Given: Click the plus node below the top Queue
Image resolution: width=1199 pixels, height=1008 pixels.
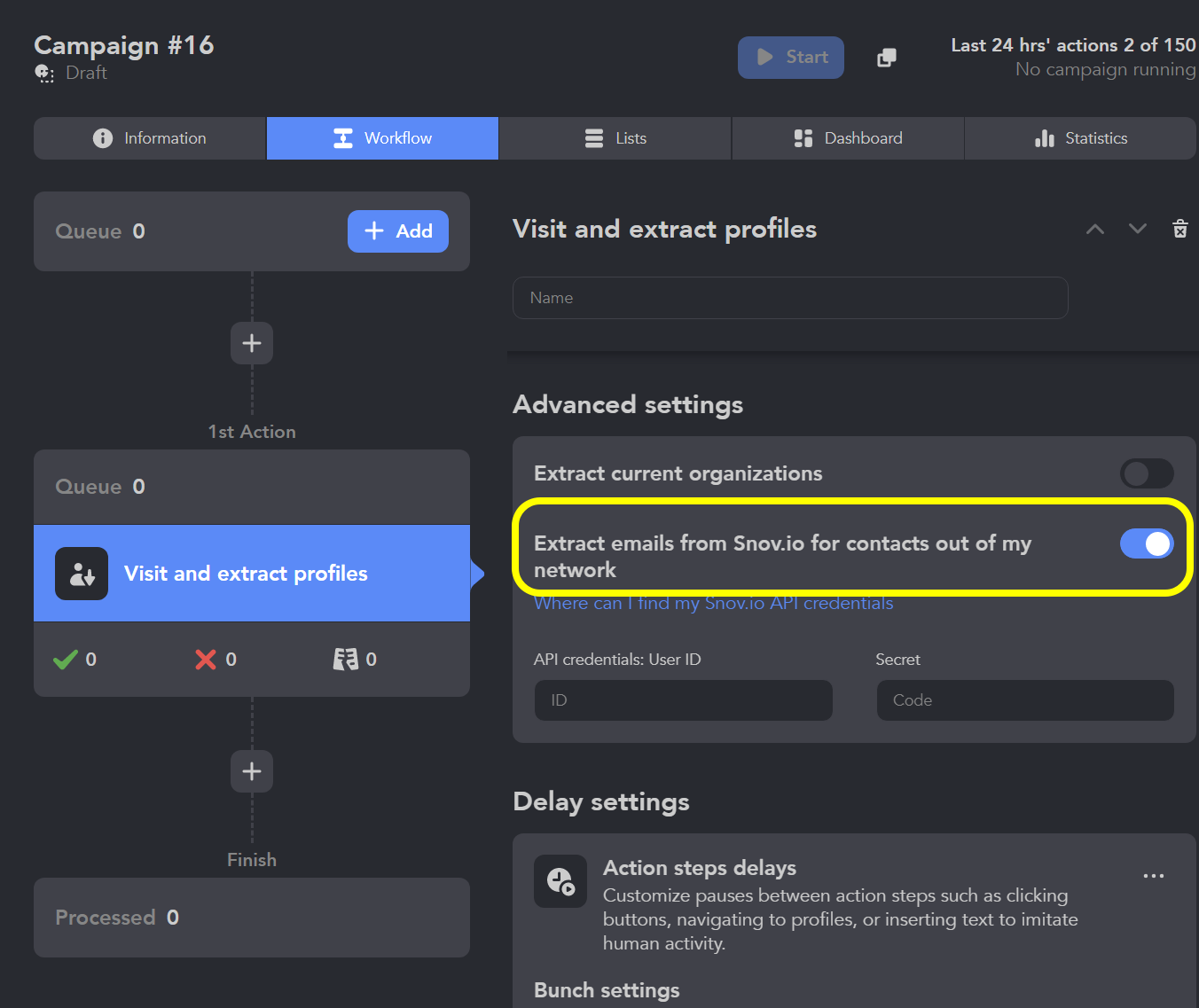Looking at the screenshot, I should [252, 343].
